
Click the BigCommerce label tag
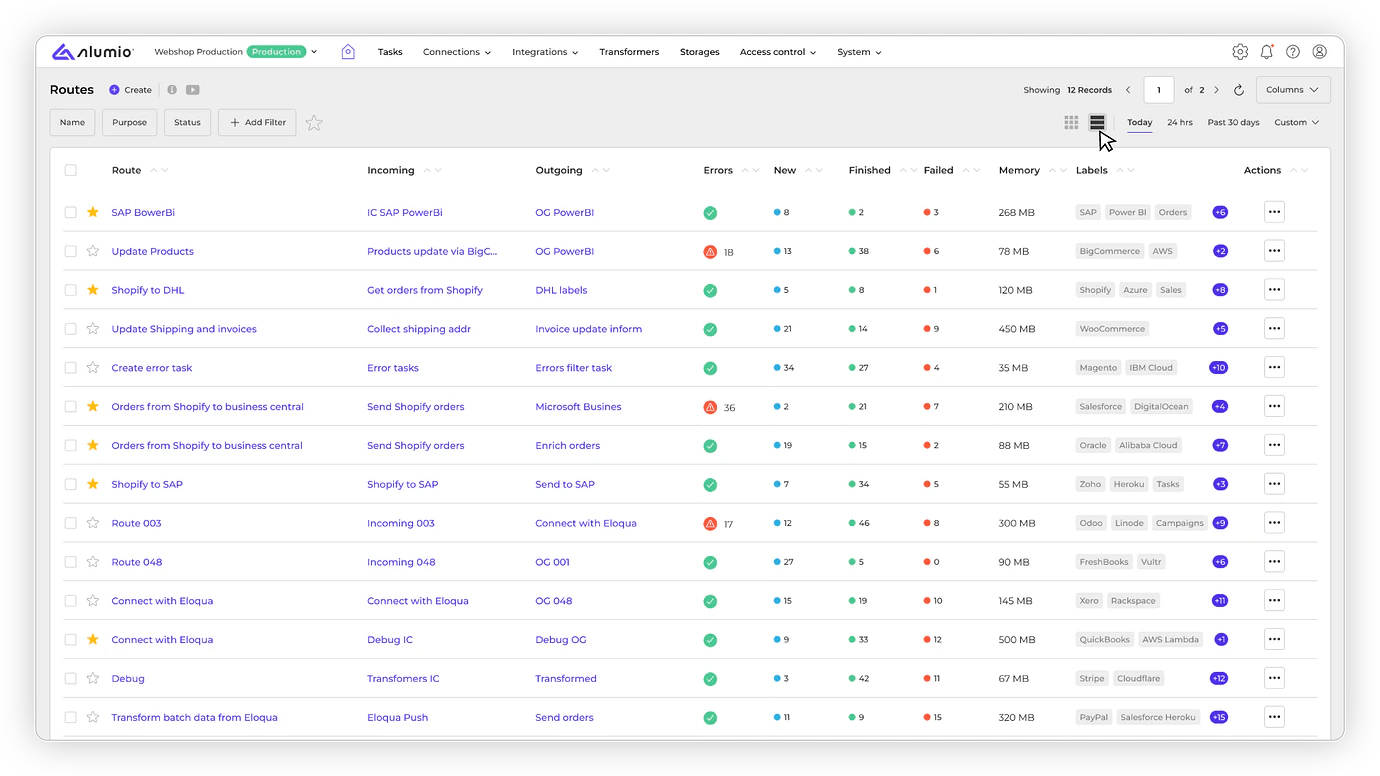point(1109,251)
